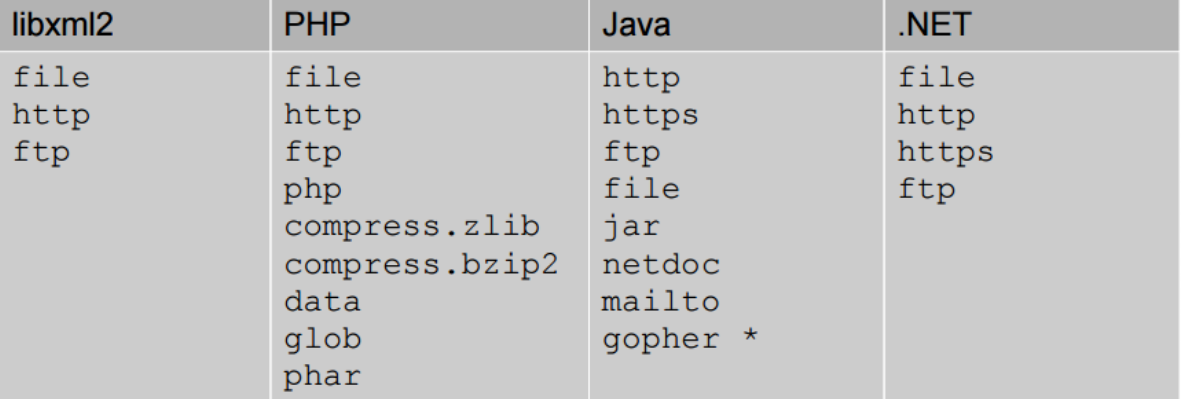This screenshot has height=399, width=1181.
Task: Click the Java column header
Action: (636, 25)
